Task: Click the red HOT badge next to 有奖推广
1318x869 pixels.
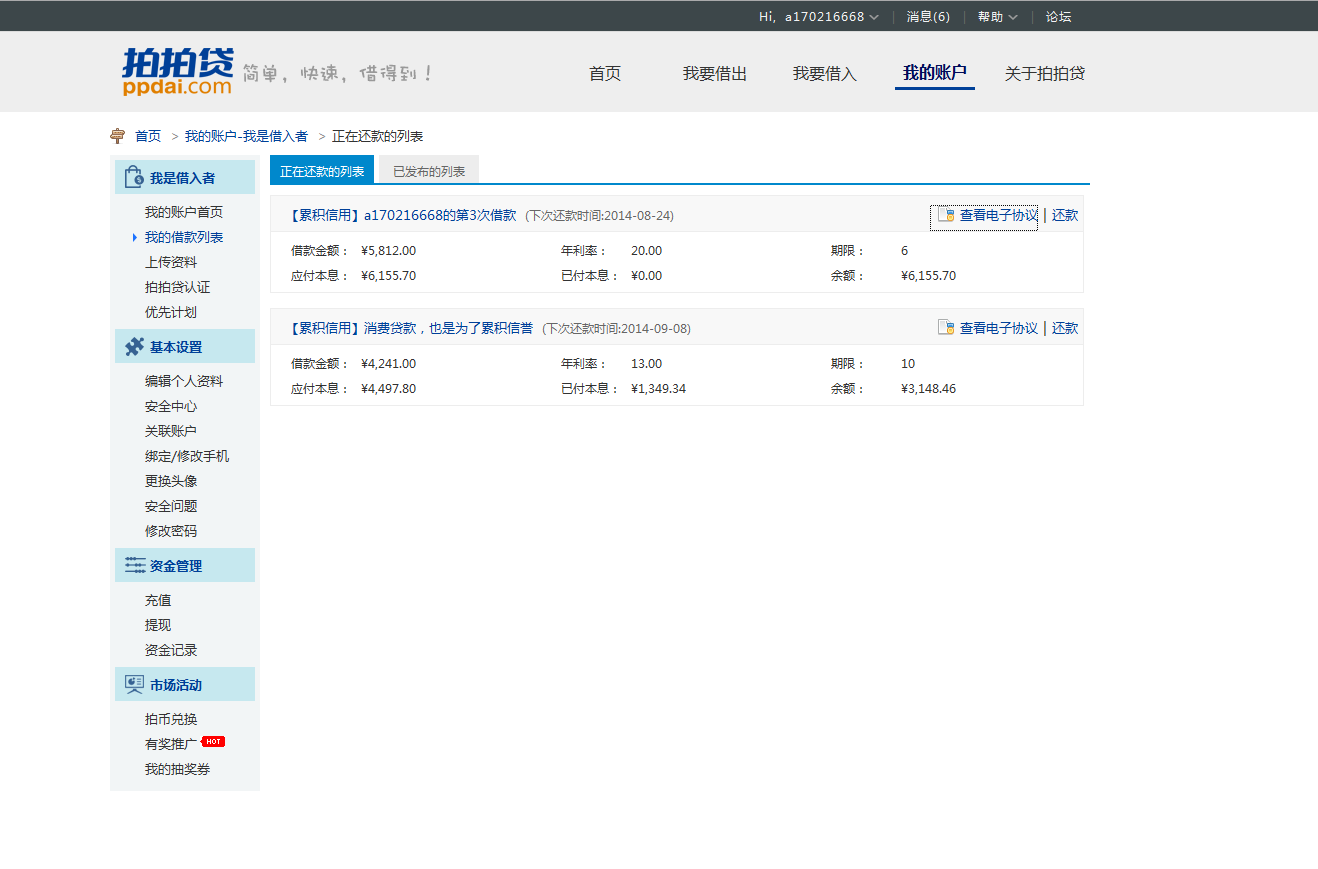Action: coord(213,742)
